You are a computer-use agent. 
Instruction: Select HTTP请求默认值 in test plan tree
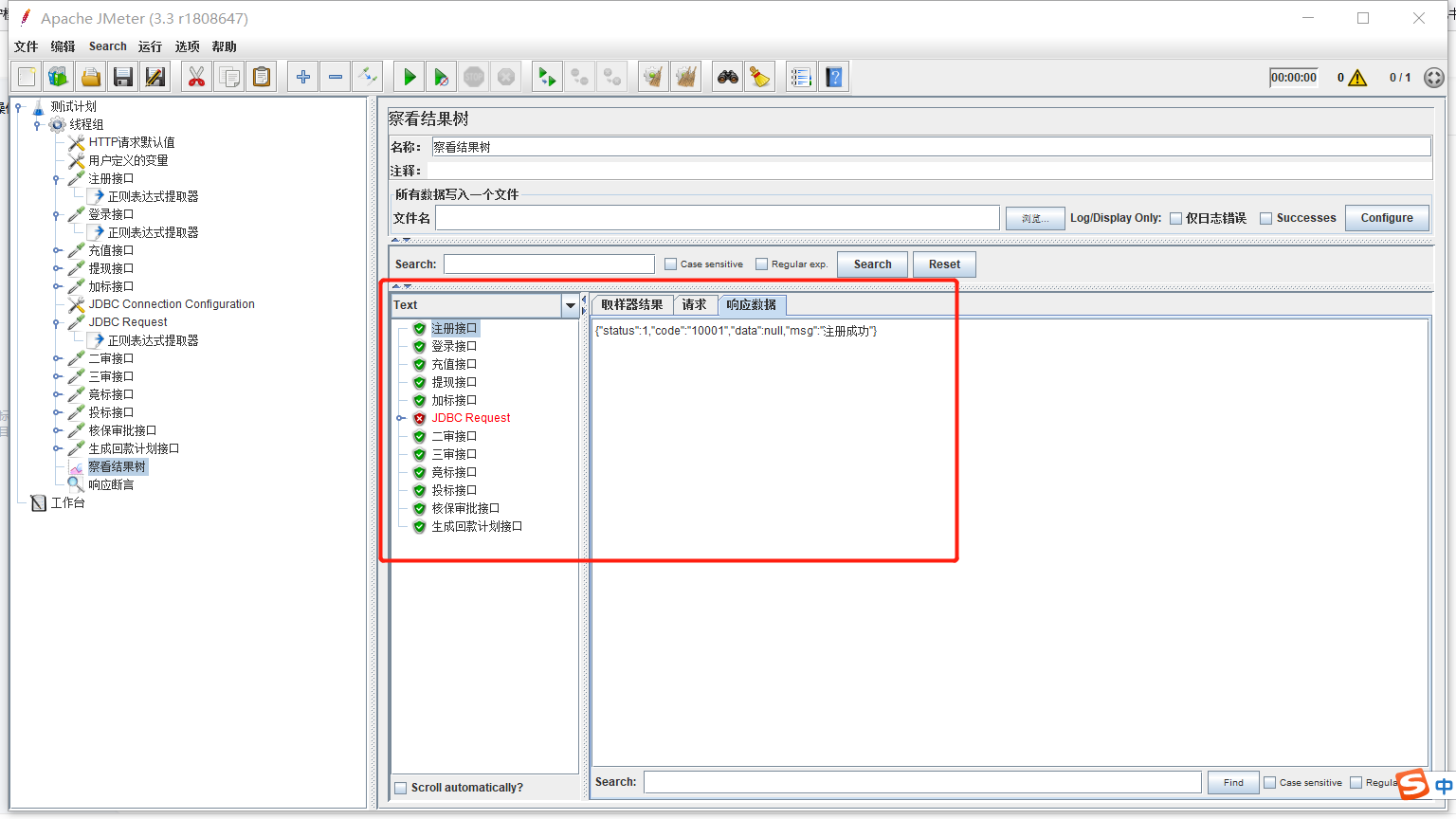[132, 142]
